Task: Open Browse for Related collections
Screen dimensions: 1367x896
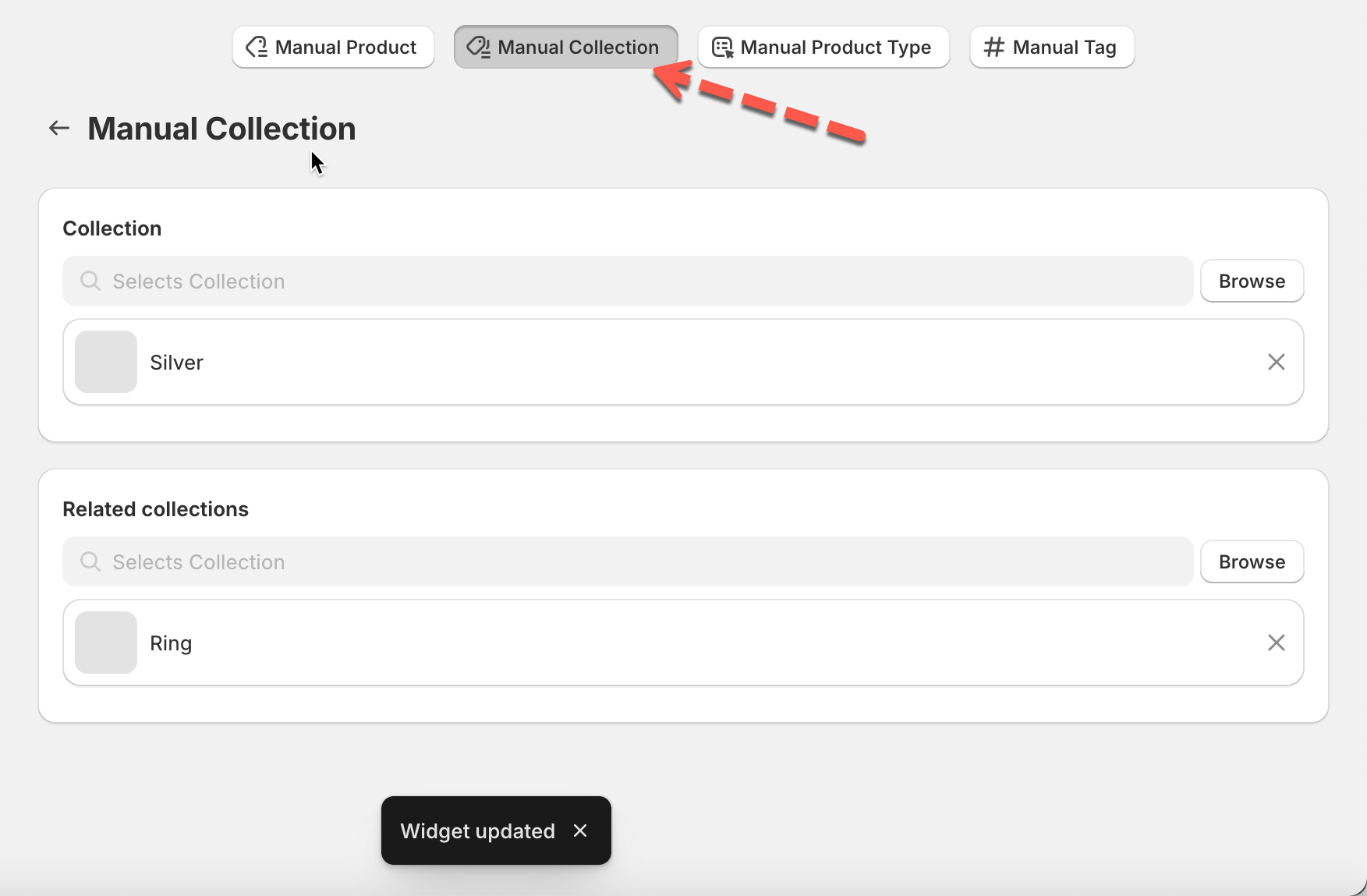Action: [x=1251, y=561]
